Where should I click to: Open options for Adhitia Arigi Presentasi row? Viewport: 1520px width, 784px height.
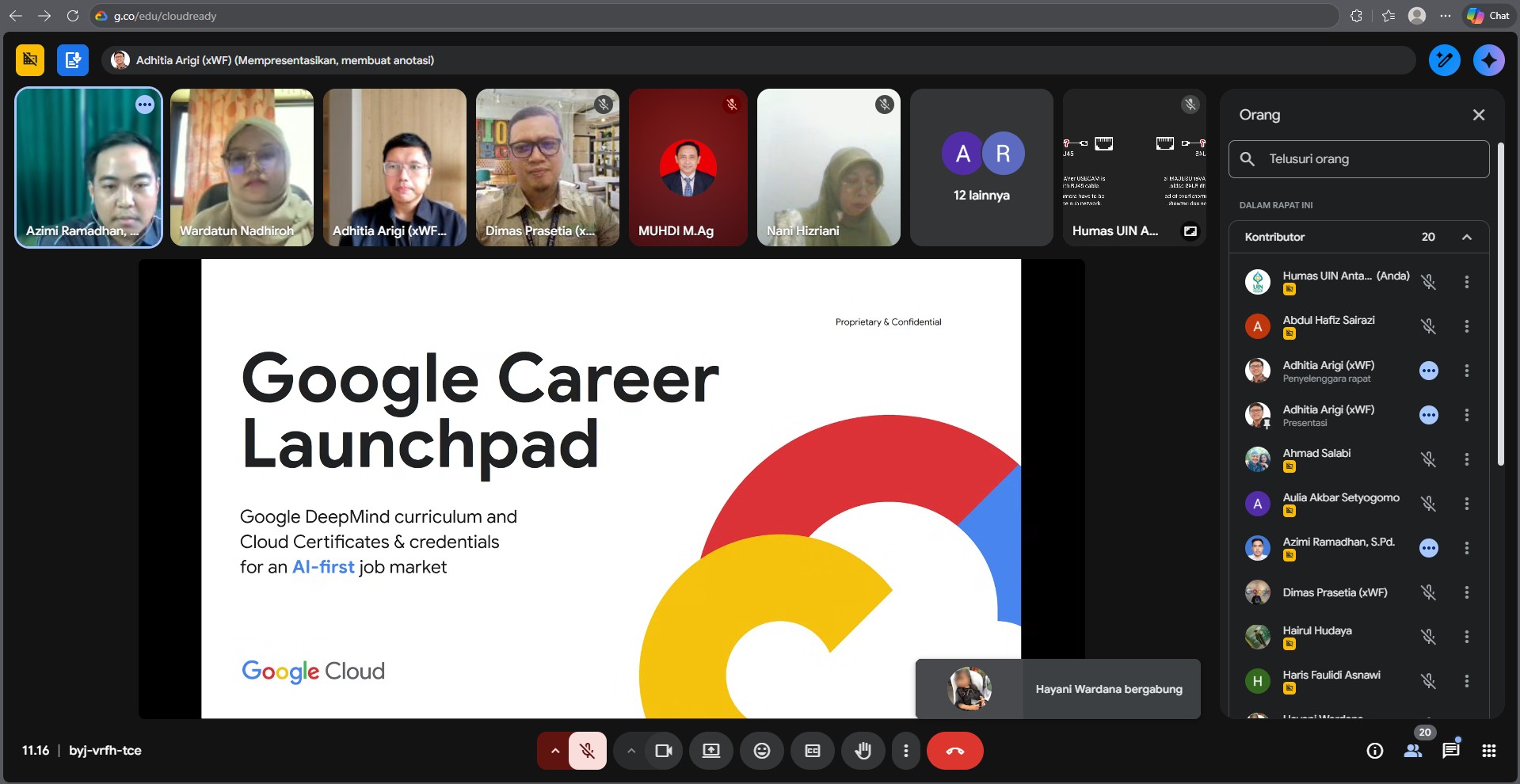(x=1467, y=415)
